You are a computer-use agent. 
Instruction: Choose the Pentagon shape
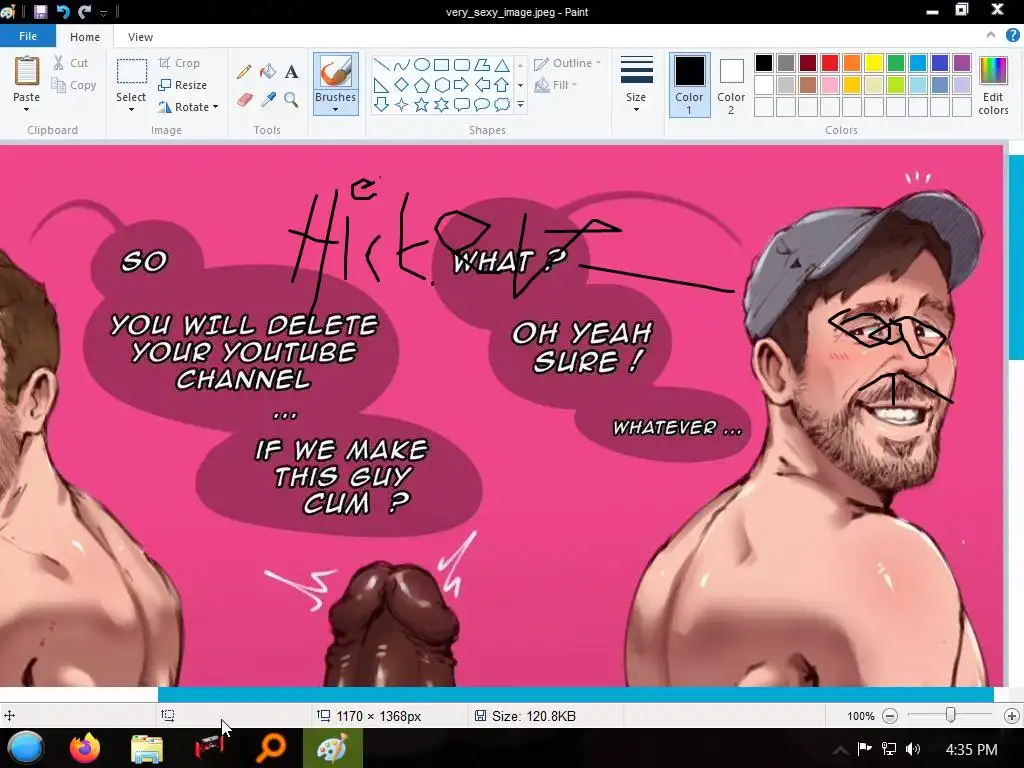(x=422, y=85)
